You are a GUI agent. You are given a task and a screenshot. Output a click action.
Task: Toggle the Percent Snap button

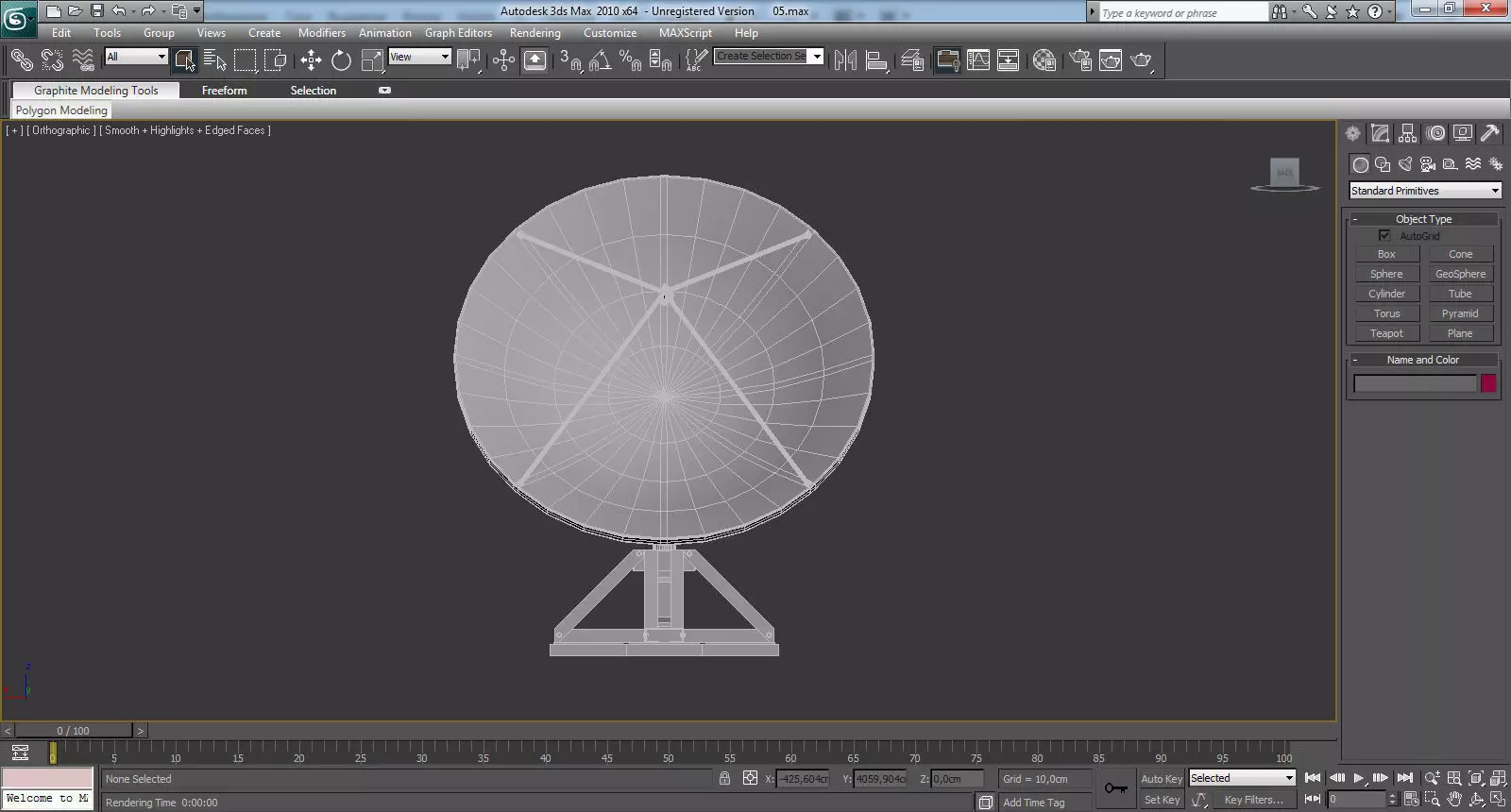(x=630, y=60)
